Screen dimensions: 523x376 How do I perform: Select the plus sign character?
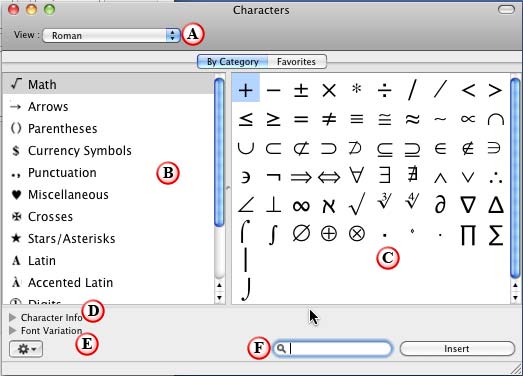[x=246, y=90]
